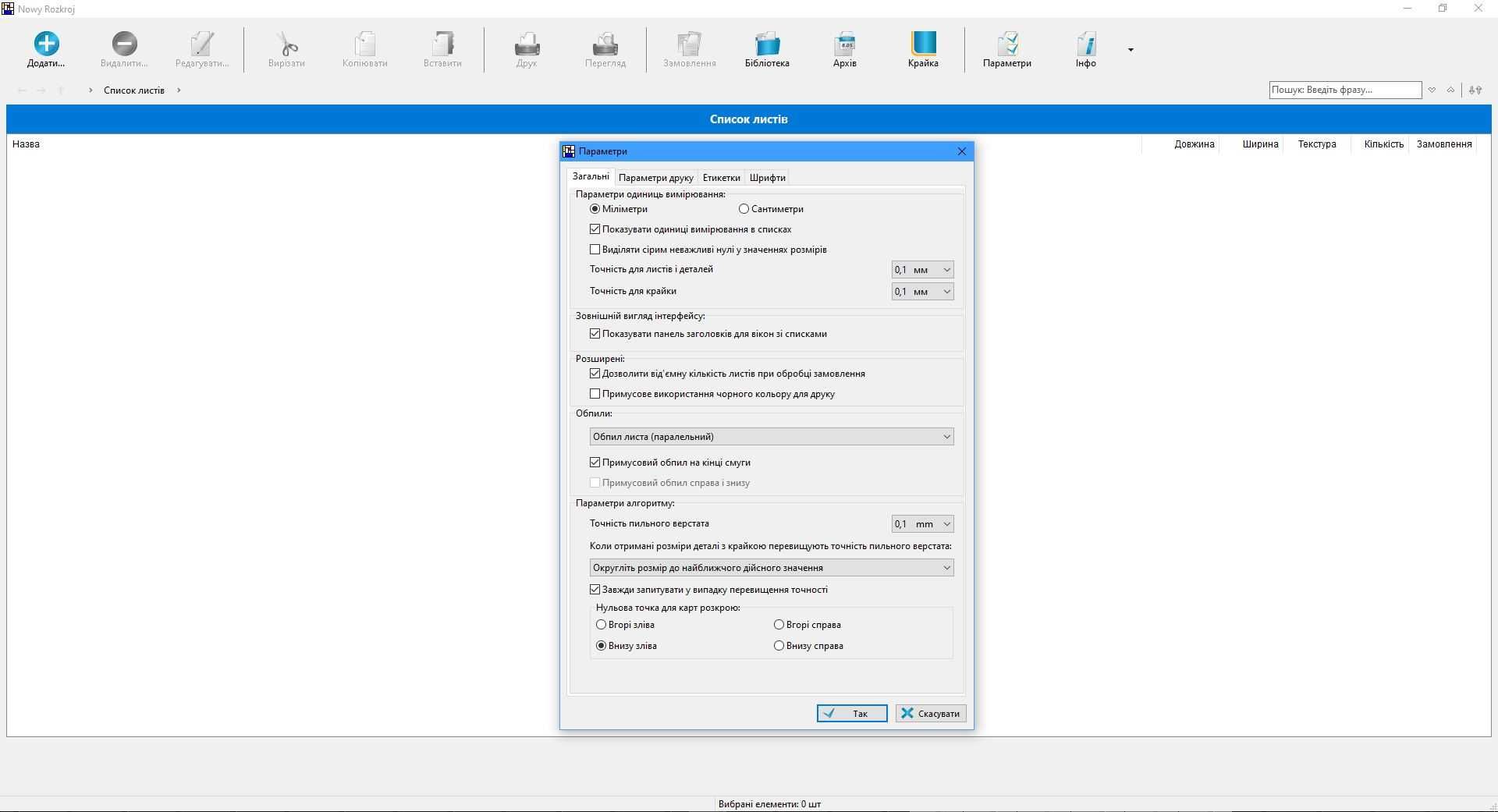
Task: Click the Вставити paste icon
Action: pyautogui.click(x=442, y=44)
